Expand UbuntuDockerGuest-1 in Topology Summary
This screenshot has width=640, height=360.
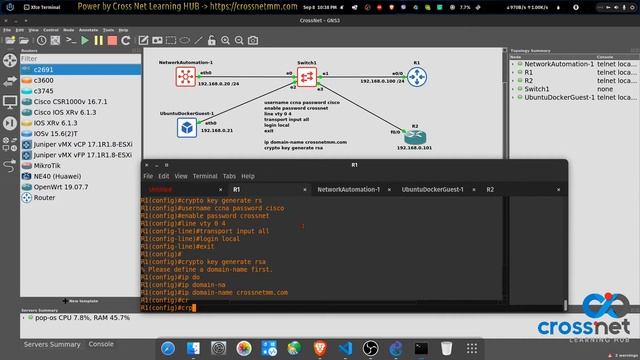click(513, 98)
